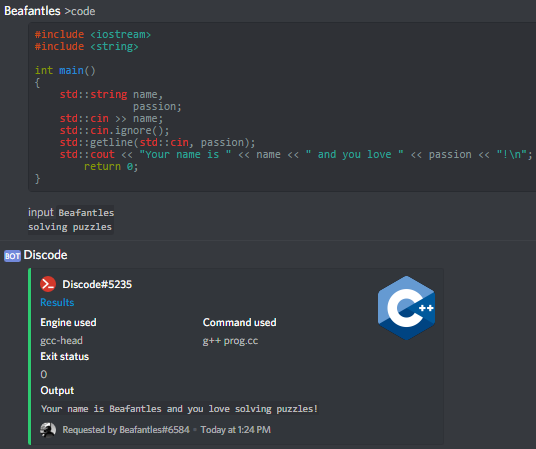Click the '#include <string>' code line

pos(86,47)
